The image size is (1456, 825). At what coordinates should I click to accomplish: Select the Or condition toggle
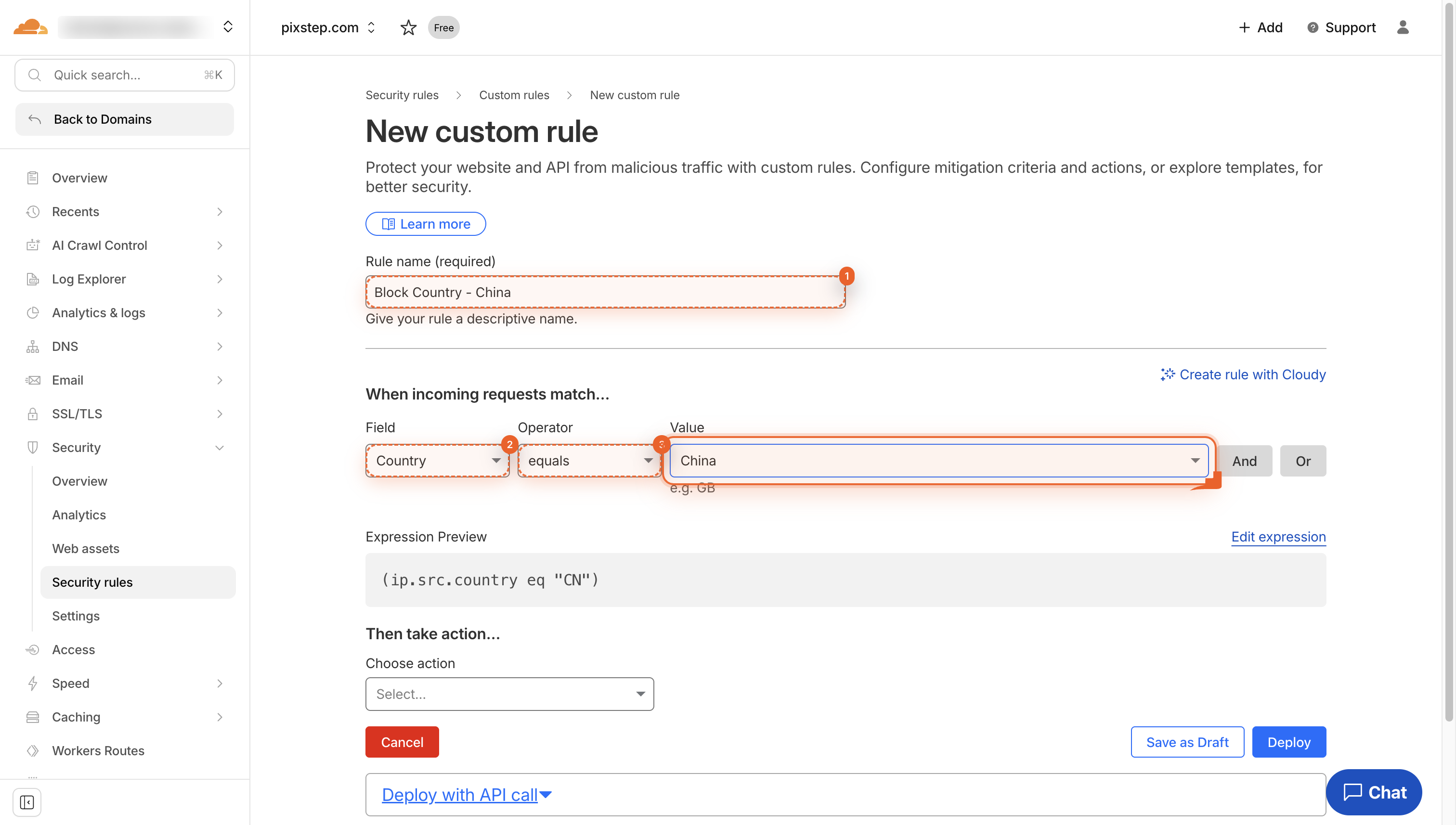click(x=1303, y=461)
